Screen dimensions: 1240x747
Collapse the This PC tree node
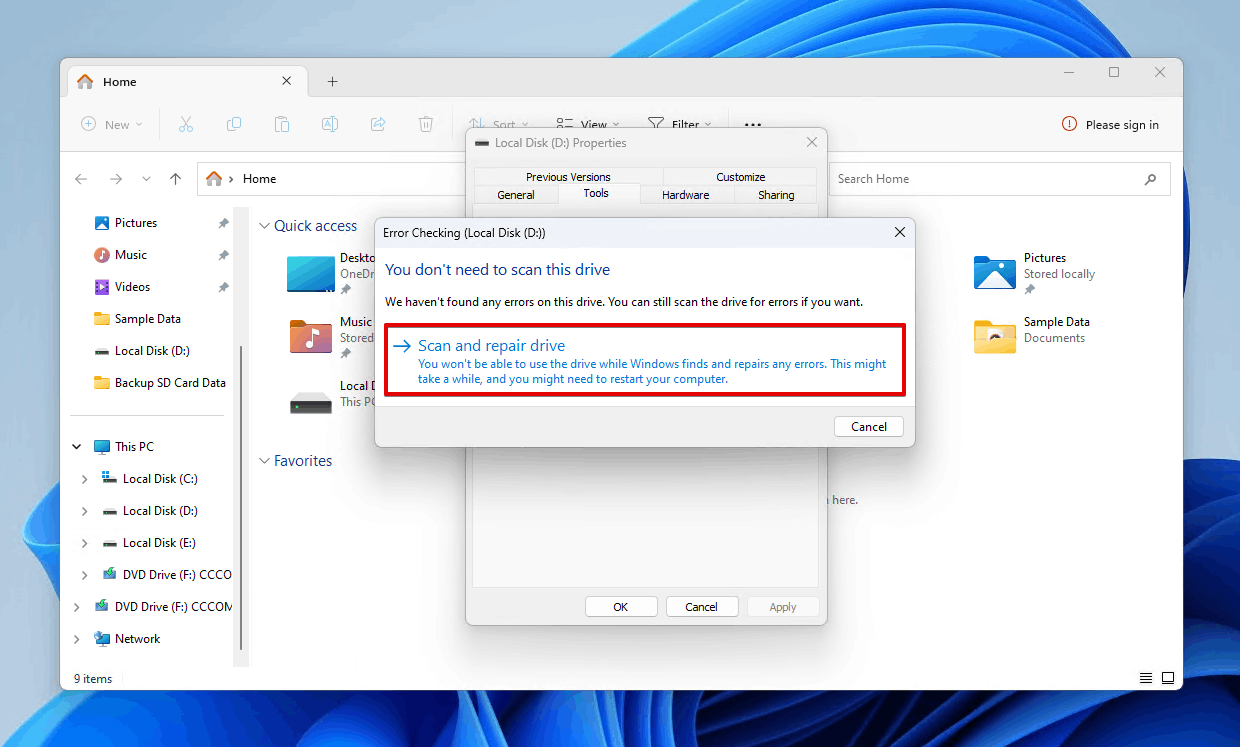[77, 447]
